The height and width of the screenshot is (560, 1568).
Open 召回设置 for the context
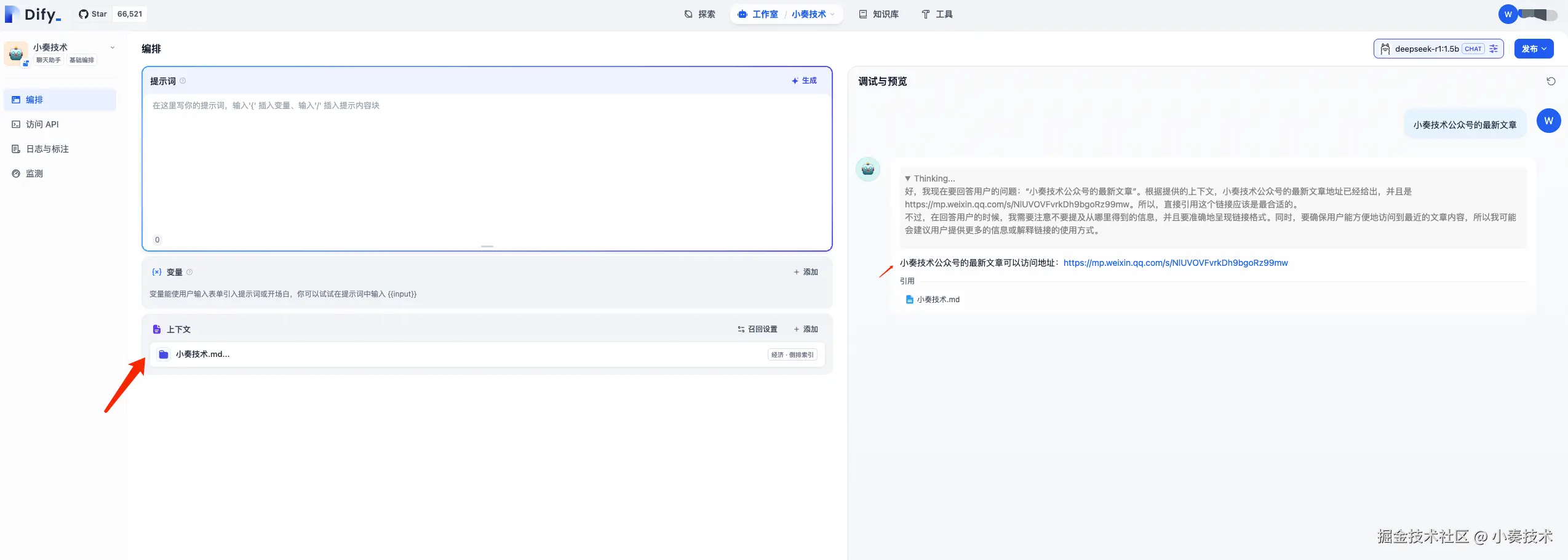point(757,329)
